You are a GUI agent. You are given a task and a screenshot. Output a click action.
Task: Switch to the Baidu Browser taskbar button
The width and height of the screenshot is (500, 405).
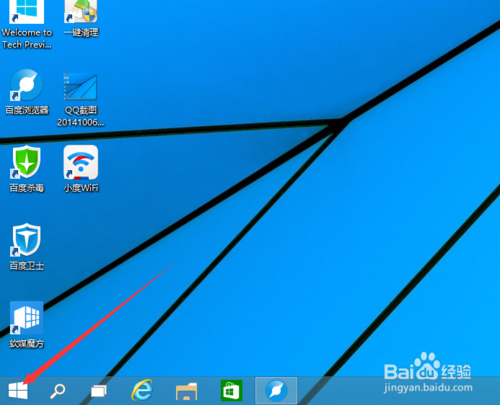click(276, 390)
